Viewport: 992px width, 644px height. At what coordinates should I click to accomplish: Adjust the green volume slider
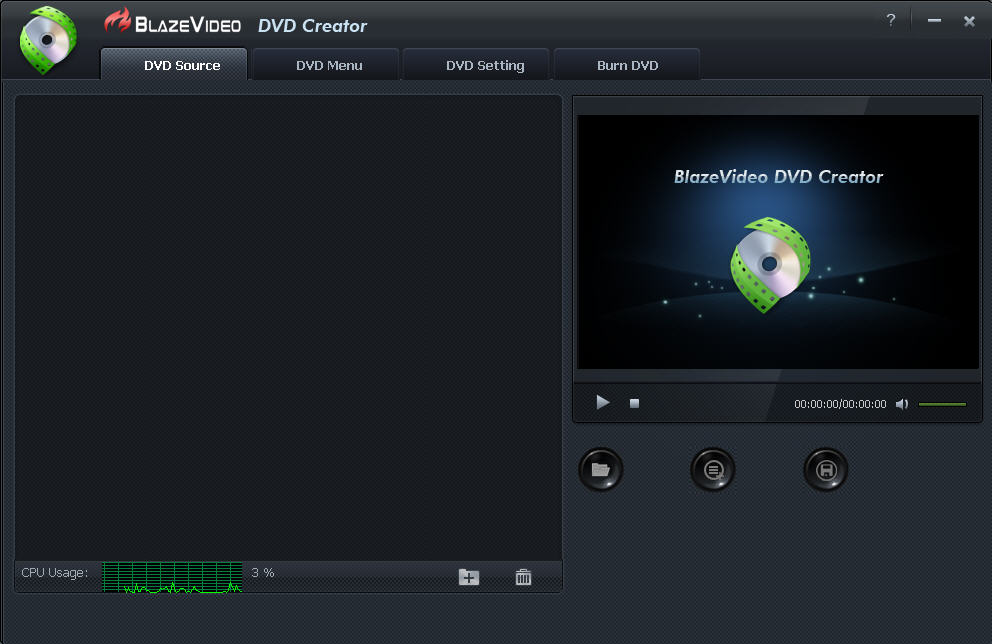[x=942, y=404]
